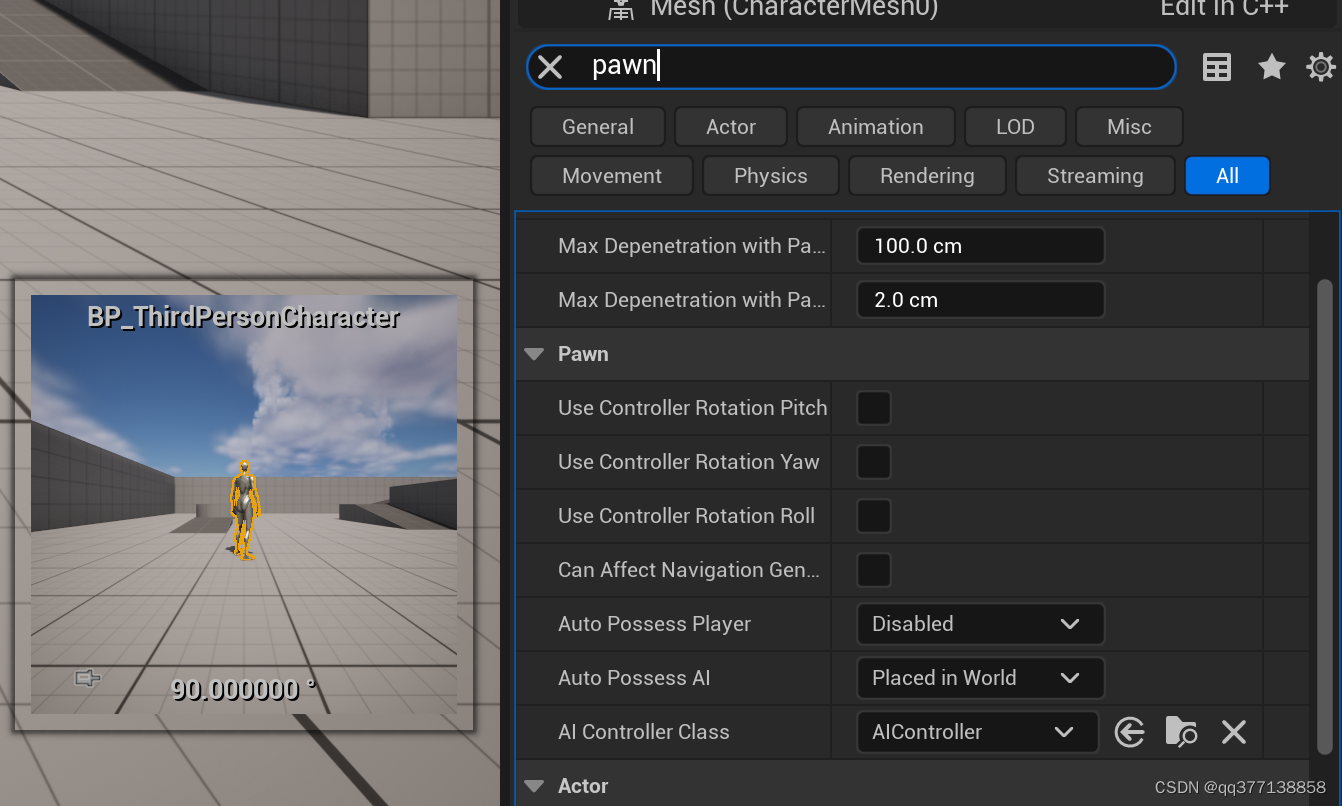The width and height of the screenshot is (1342, 806).
Task: Filter properties by Movement category
Action: coord(611,175)
